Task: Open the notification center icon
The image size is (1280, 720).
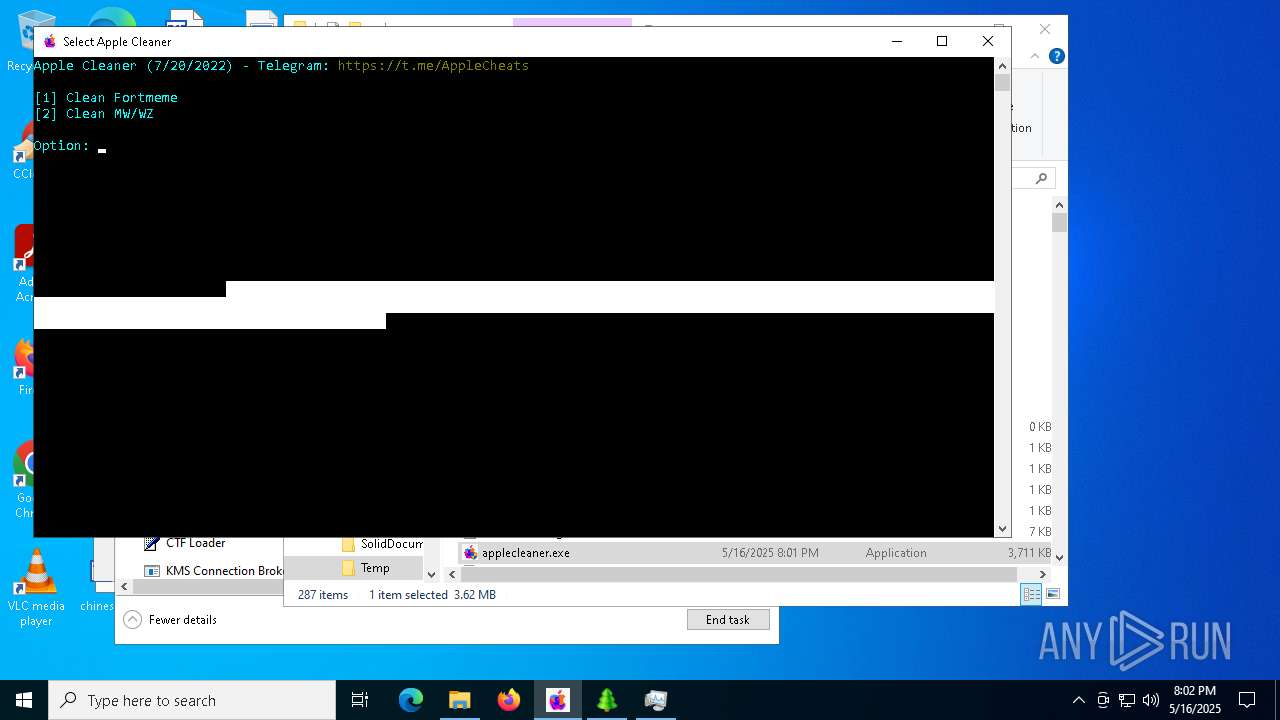Action: [1247, 700]
